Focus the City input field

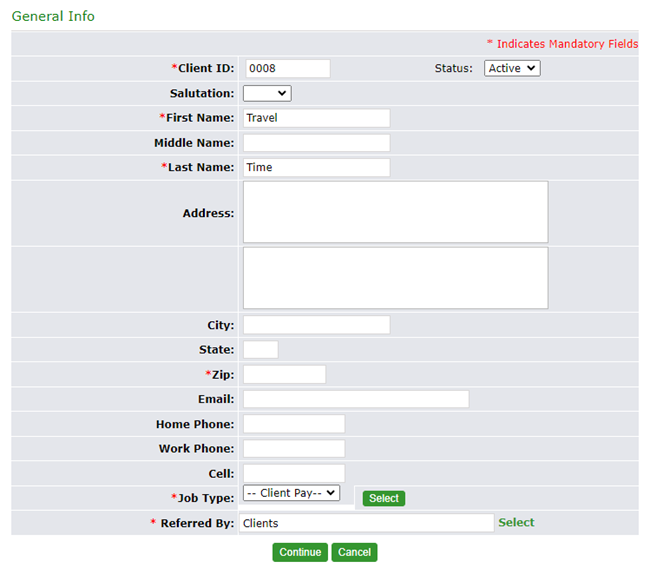tap(316, 325)
